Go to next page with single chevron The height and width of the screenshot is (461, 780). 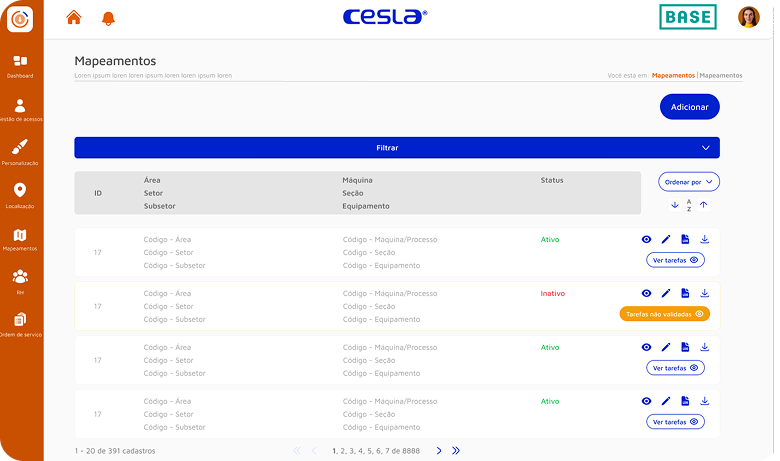(x=439, y=451)
